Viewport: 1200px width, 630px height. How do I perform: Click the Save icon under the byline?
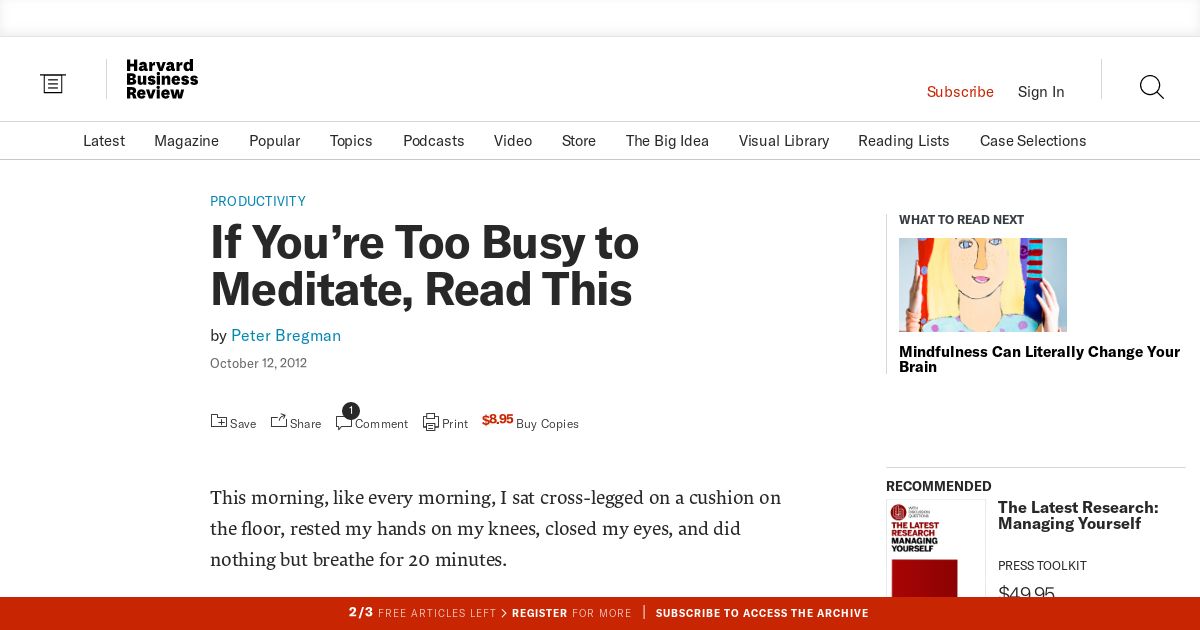218,421
